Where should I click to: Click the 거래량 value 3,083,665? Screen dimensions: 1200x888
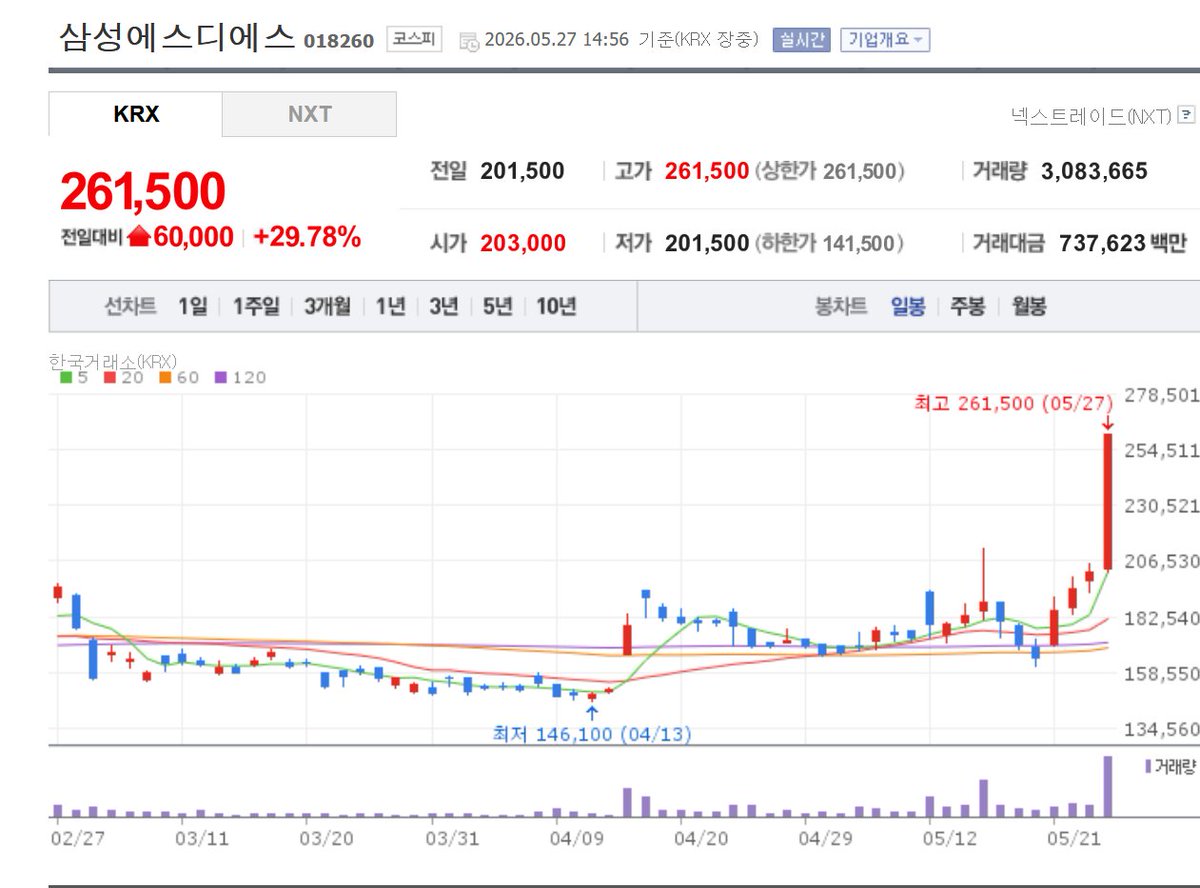(1094, 171)
